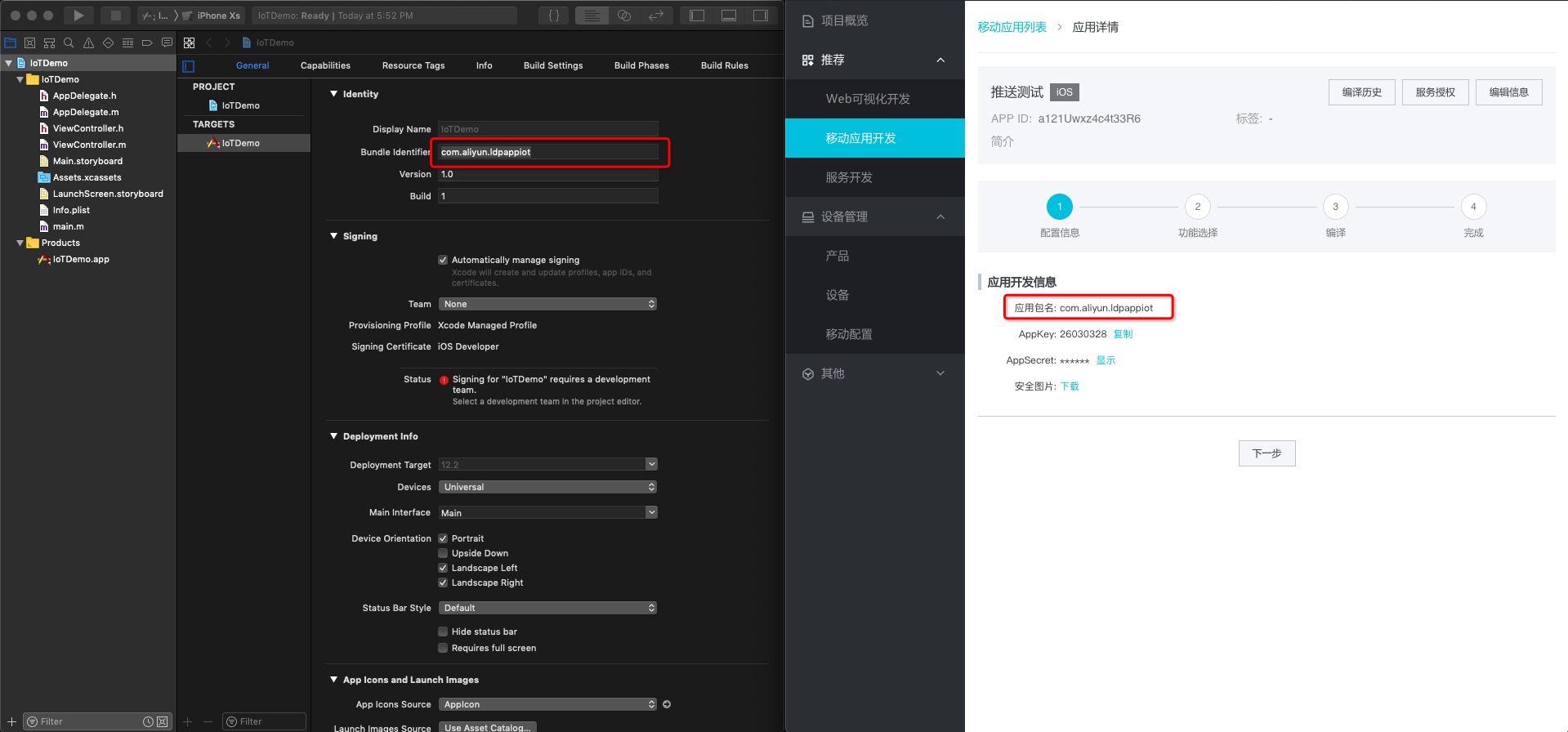Viewport: 1568px width, 732px height.
Task: Open the breakpoint navigator
Action: (147, 42)
